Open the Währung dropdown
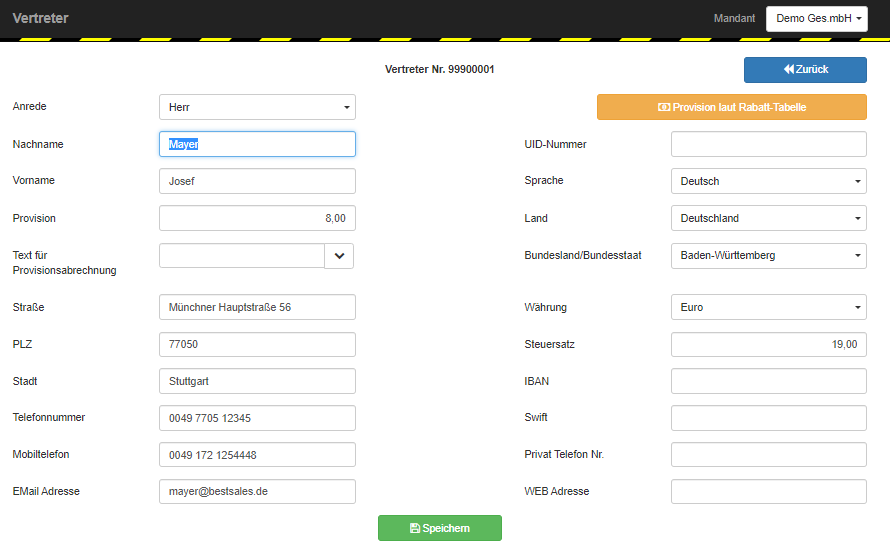 (769, 307)
